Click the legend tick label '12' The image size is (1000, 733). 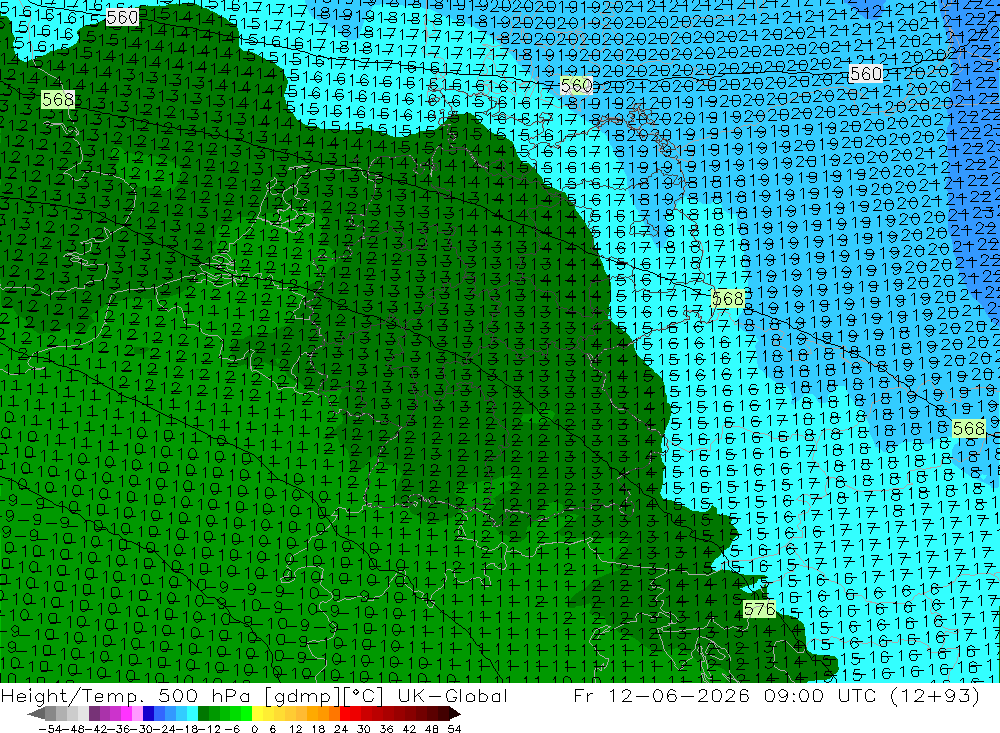click(x=295, y=729)
